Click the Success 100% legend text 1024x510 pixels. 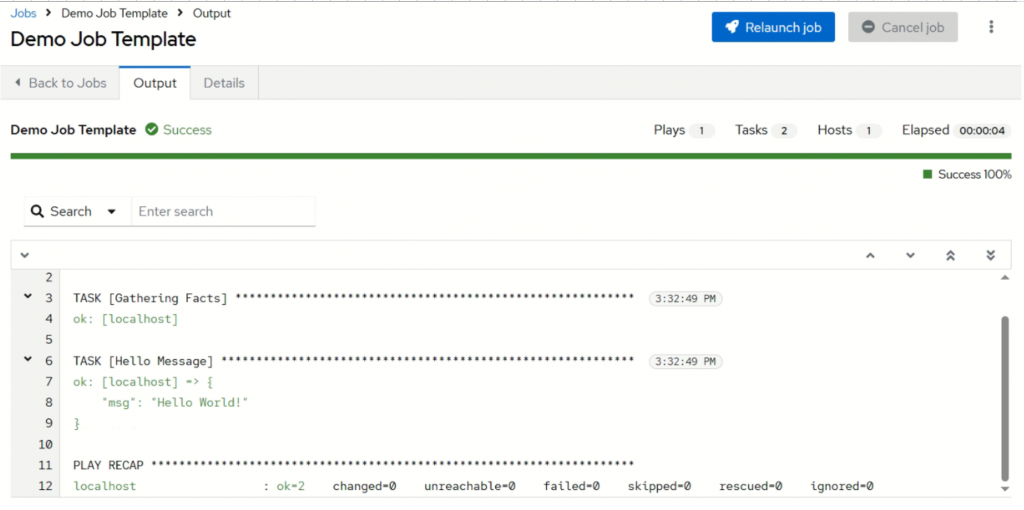point(974,174)
